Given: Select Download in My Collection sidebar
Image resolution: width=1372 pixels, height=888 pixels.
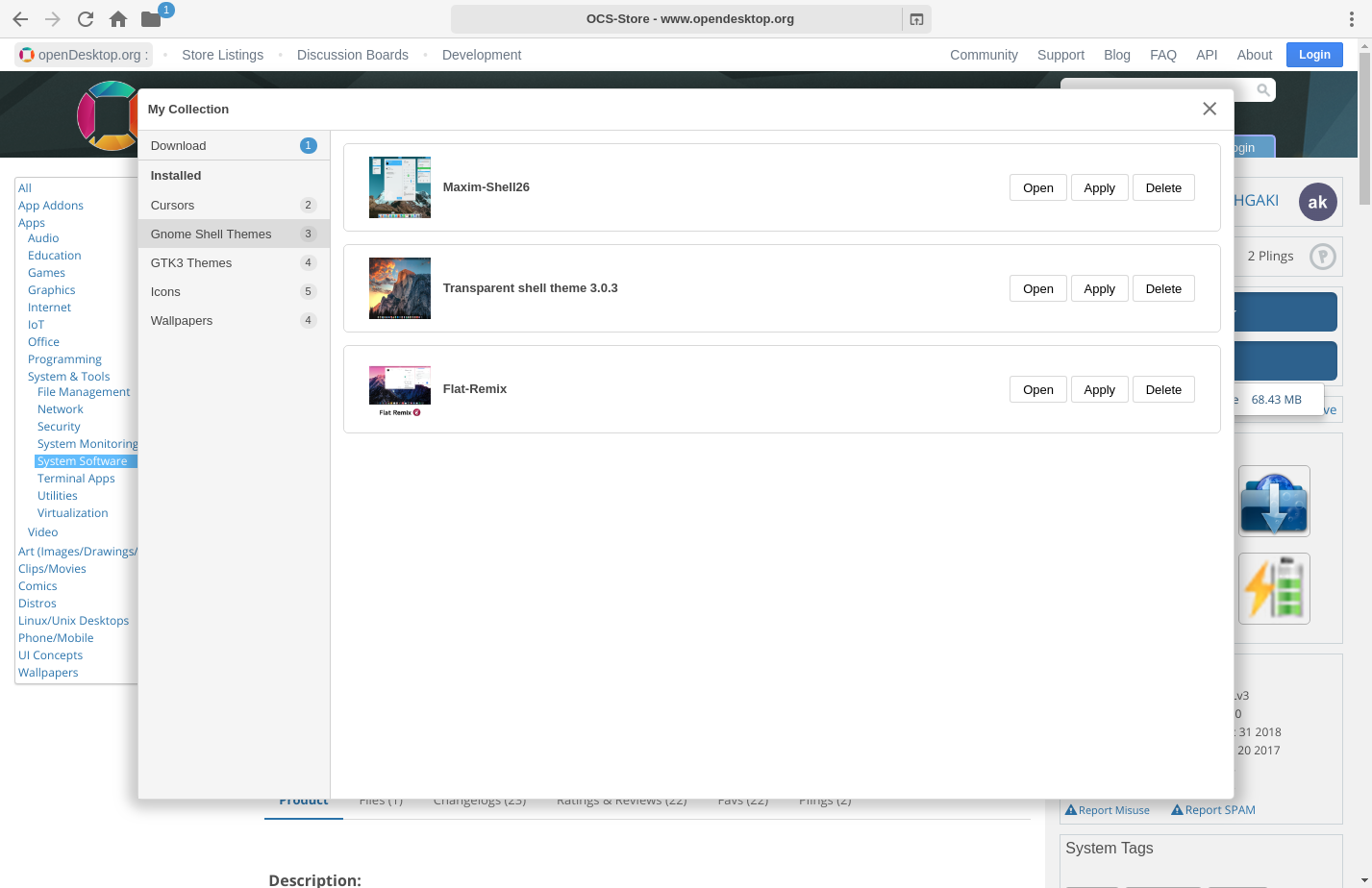Looking at the screenshot, I should pyautogui.click(x=234, y=145).
